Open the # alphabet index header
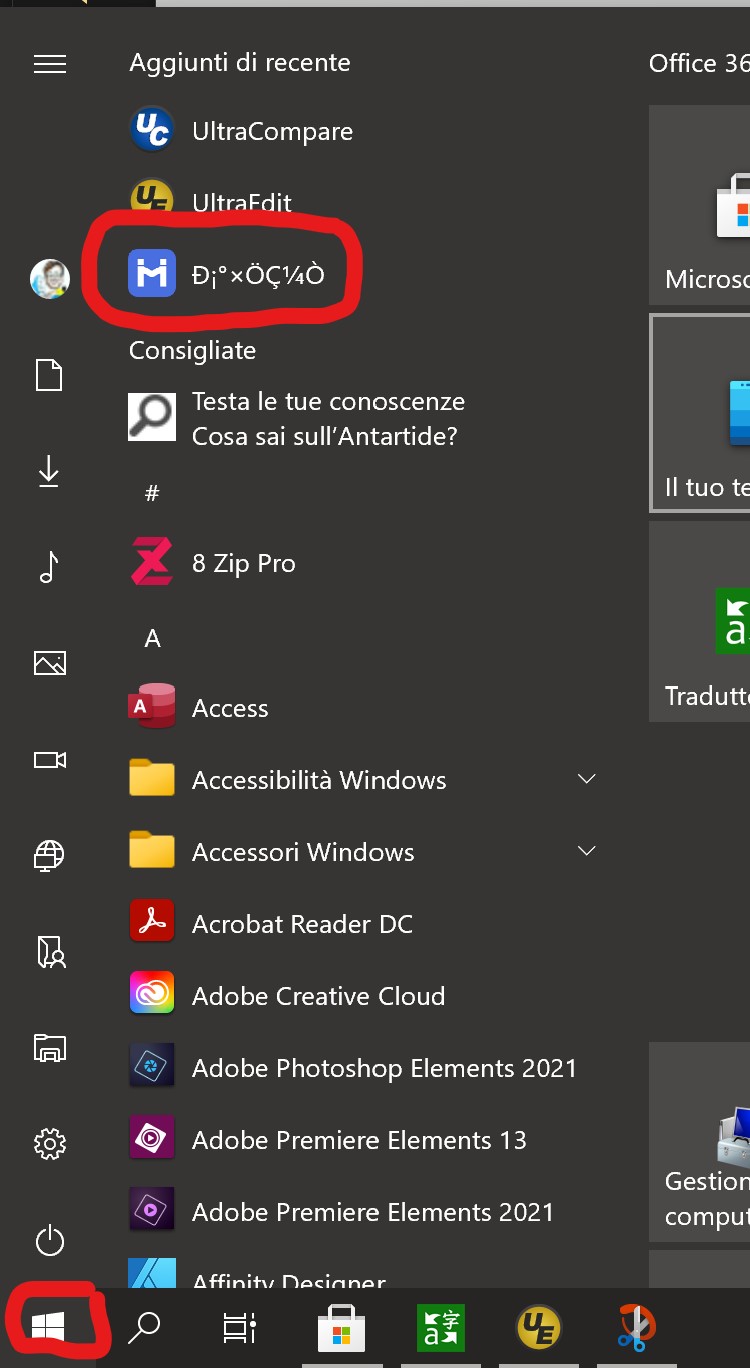 point(152,493)
